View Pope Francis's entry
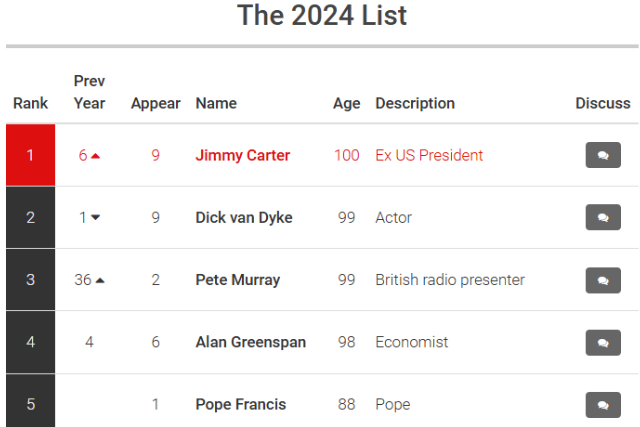640x427 pixels. [x=241, y=405]
